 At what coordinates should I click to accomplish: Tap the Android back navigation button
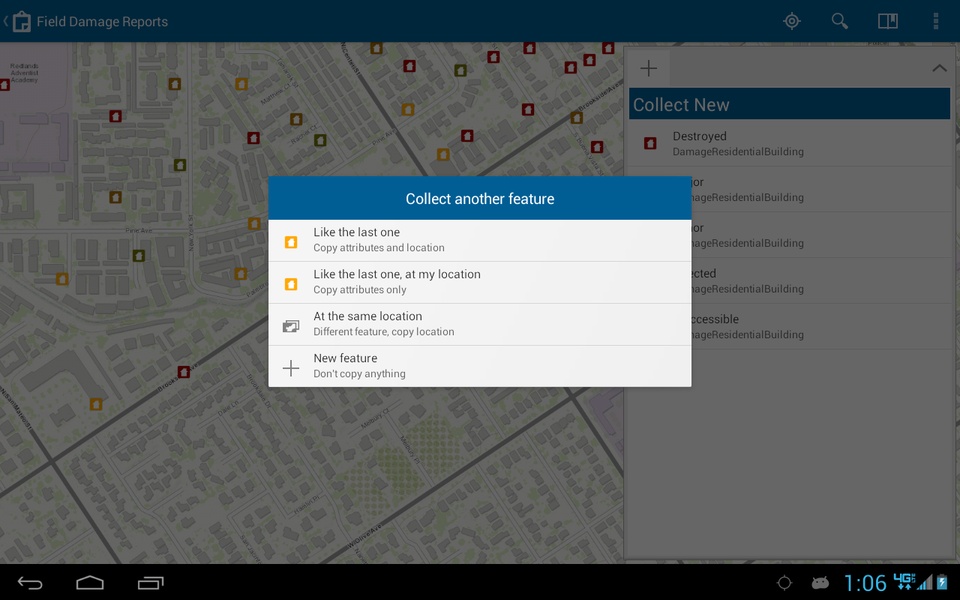pos(29,583)
